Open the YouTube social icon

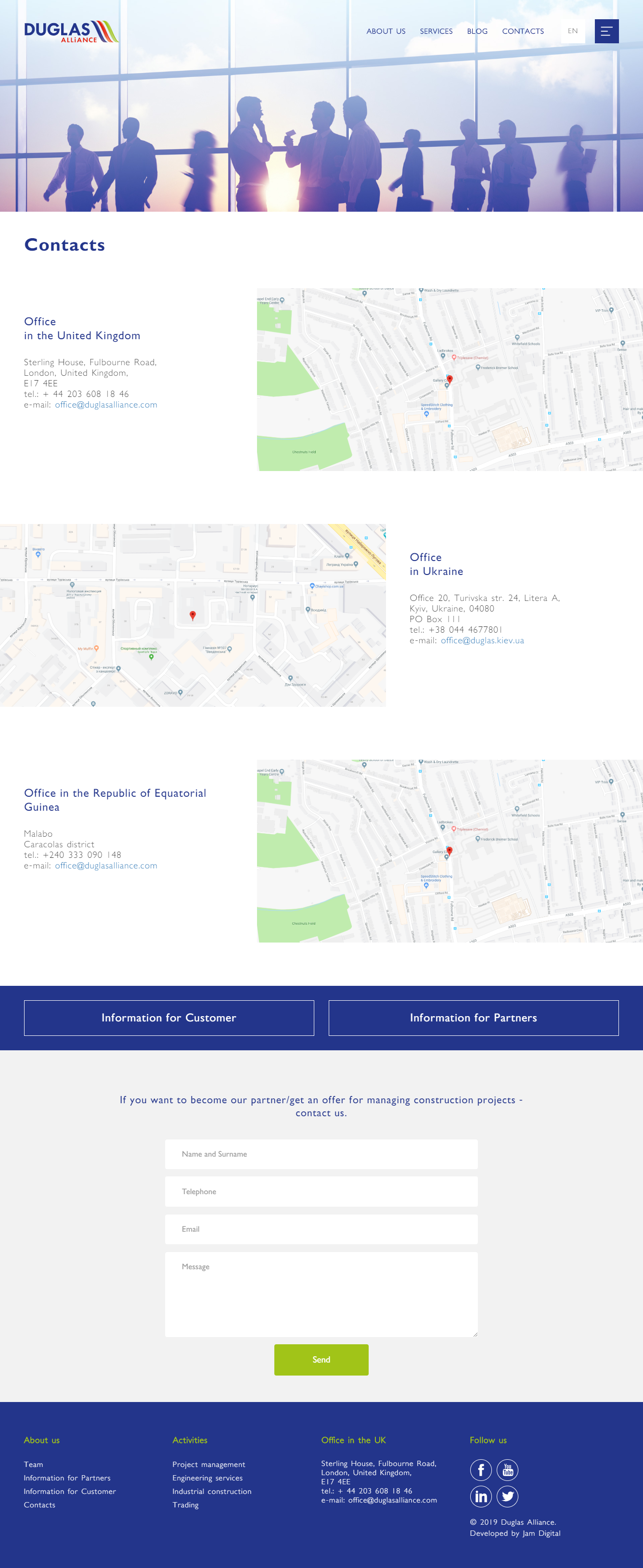coord(507,1470)
